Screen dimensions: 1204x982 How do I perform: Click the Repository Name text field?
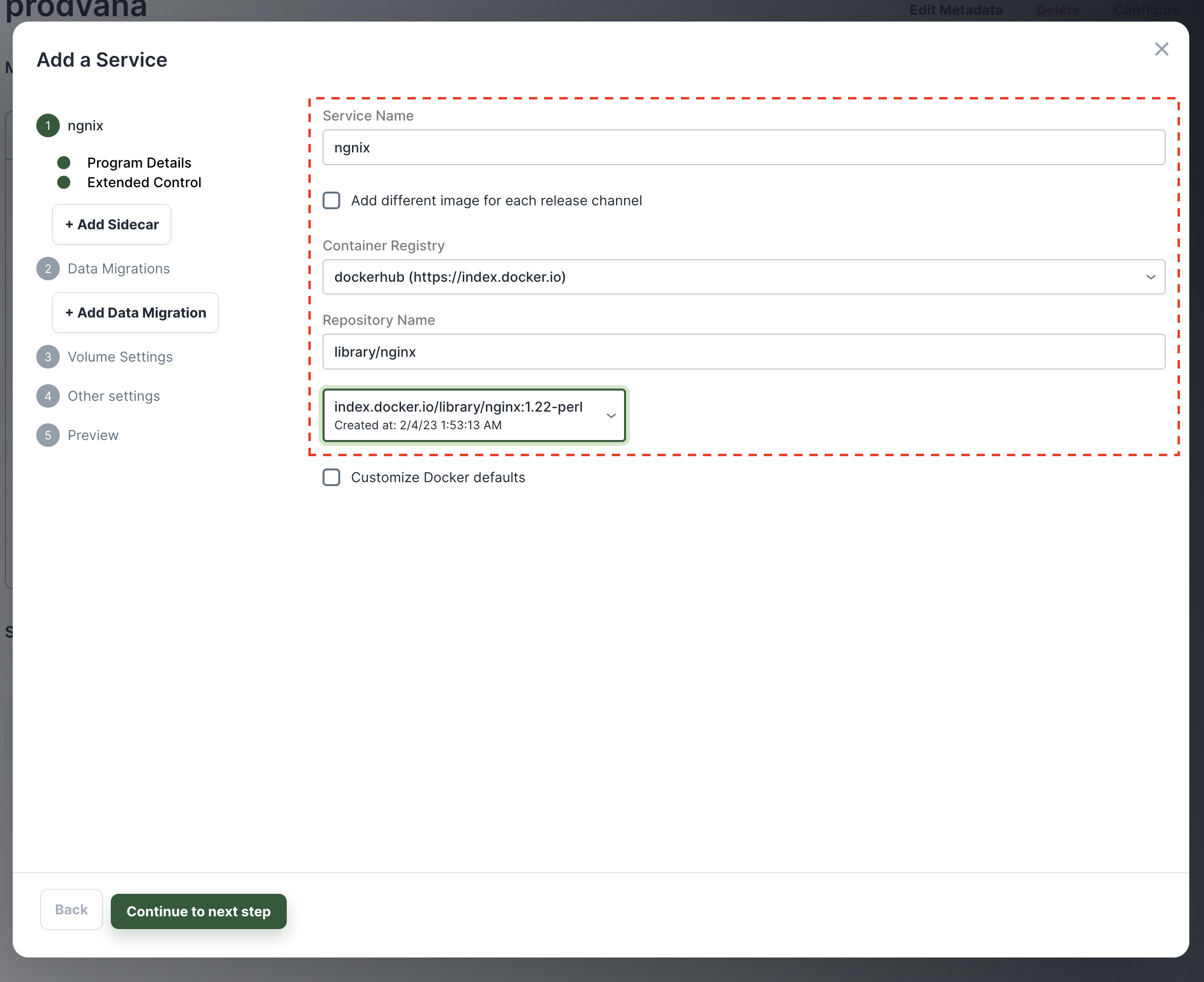click(744, 352)
